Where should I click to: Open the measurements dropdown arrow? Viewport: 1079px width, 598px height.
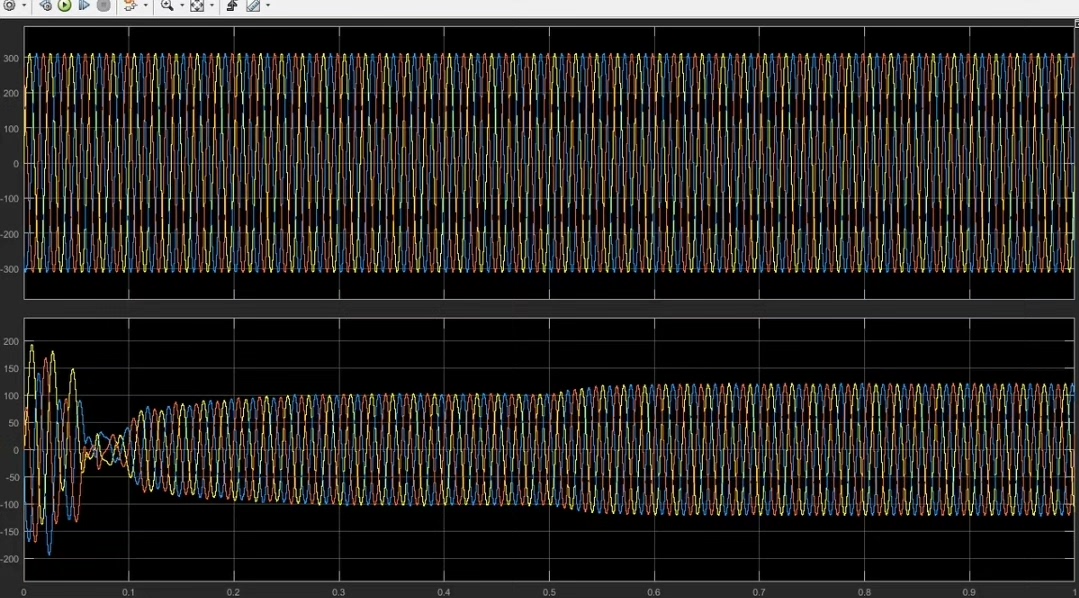(x=268, y=6)
